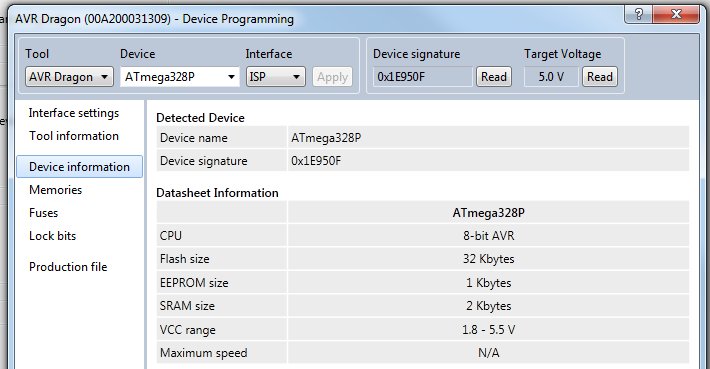Click the disabled Apply button

(332, 77)
